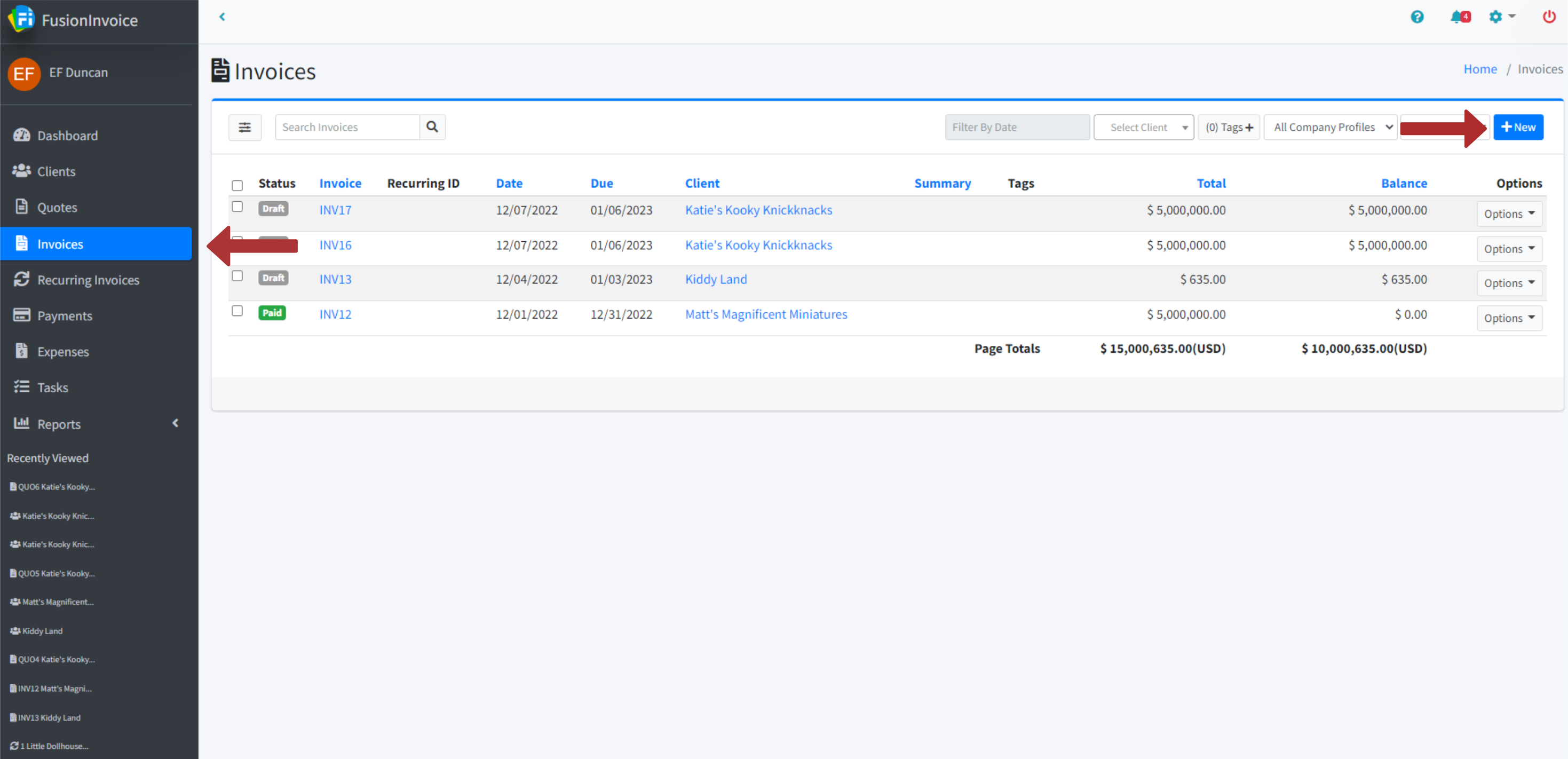The image size is (1568, 759).
Task: Open the Select Client dropdown
Action: click(1143, 127)
